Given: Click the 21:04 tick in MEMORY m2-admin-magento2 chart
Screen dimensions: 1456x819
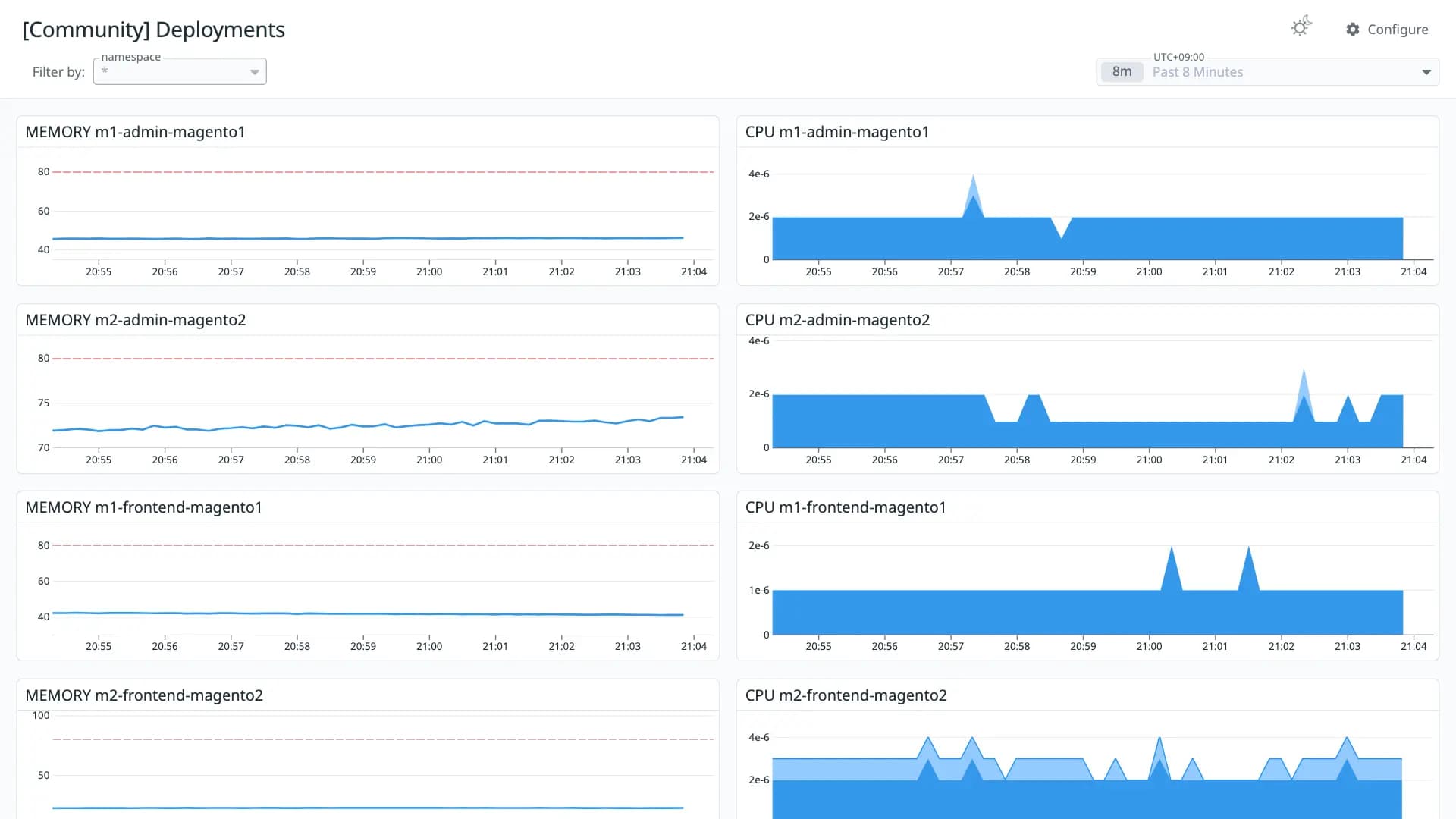Looking at the screenshot, I should (694, 460).
